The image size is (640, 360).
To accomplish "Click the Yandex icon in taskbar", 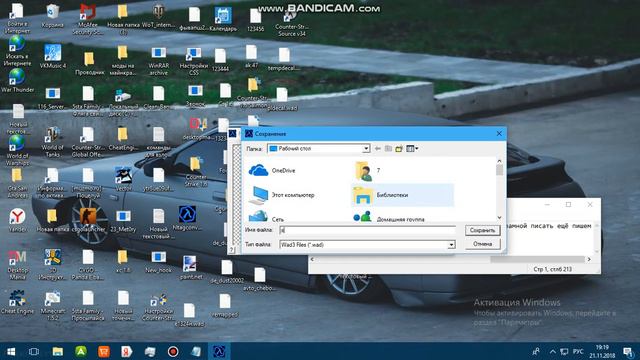I will 127,351.
